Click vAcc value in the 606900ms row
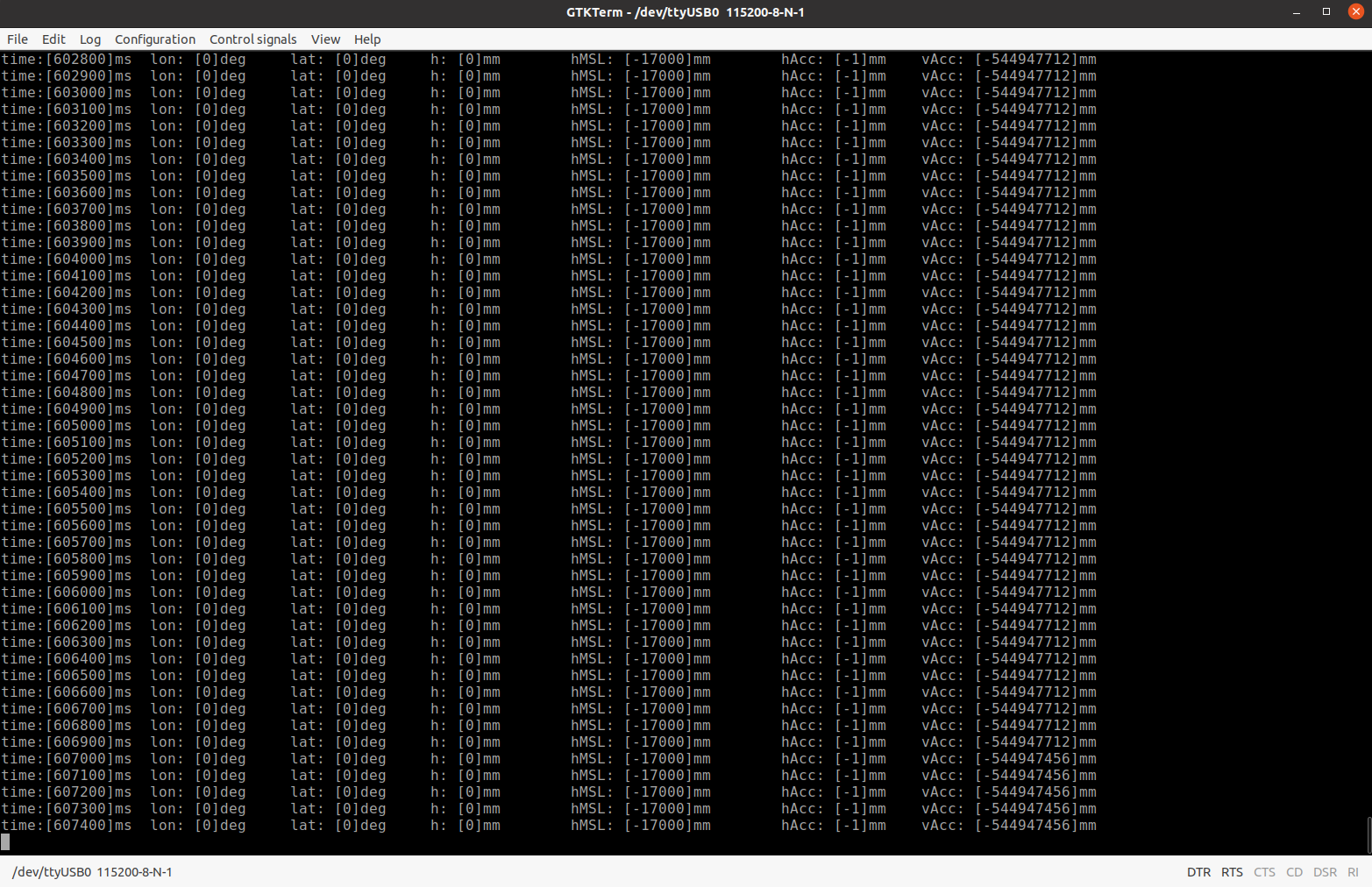 (1035, 742)
